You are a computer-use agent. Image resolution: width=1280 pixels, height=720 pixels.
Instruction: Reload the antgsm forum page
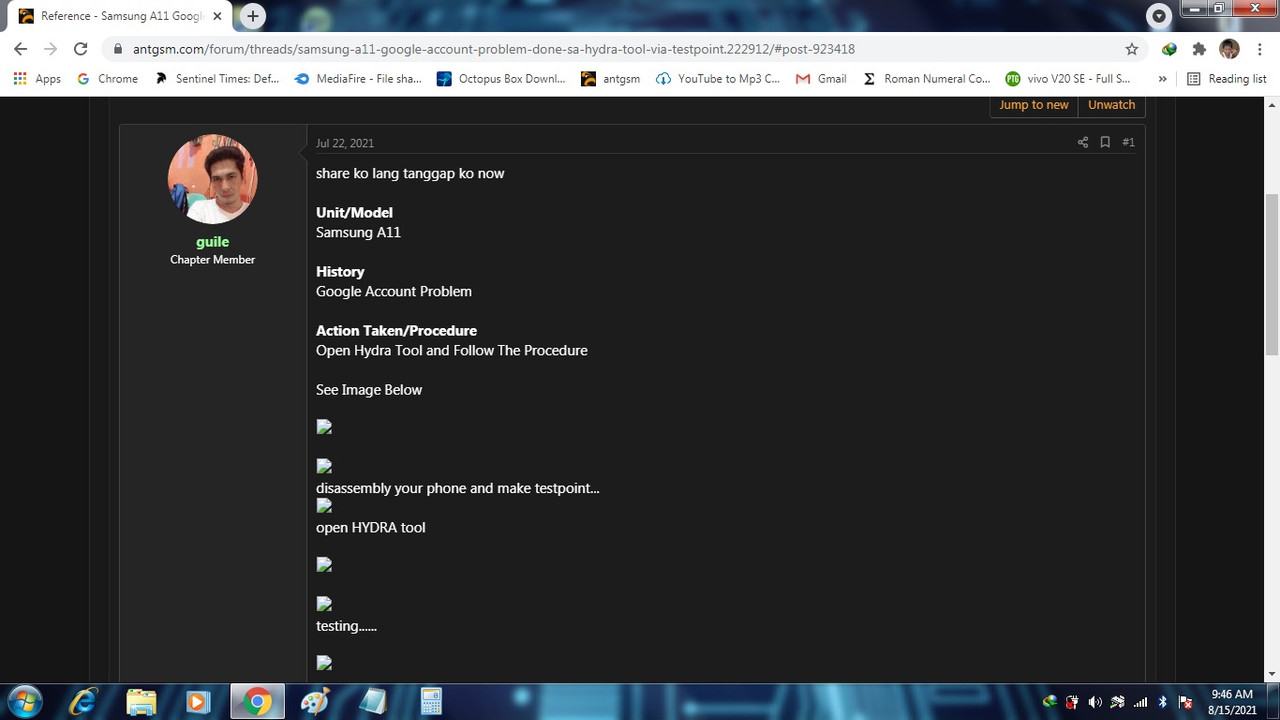pyautogui.click(x=81, y=49)
